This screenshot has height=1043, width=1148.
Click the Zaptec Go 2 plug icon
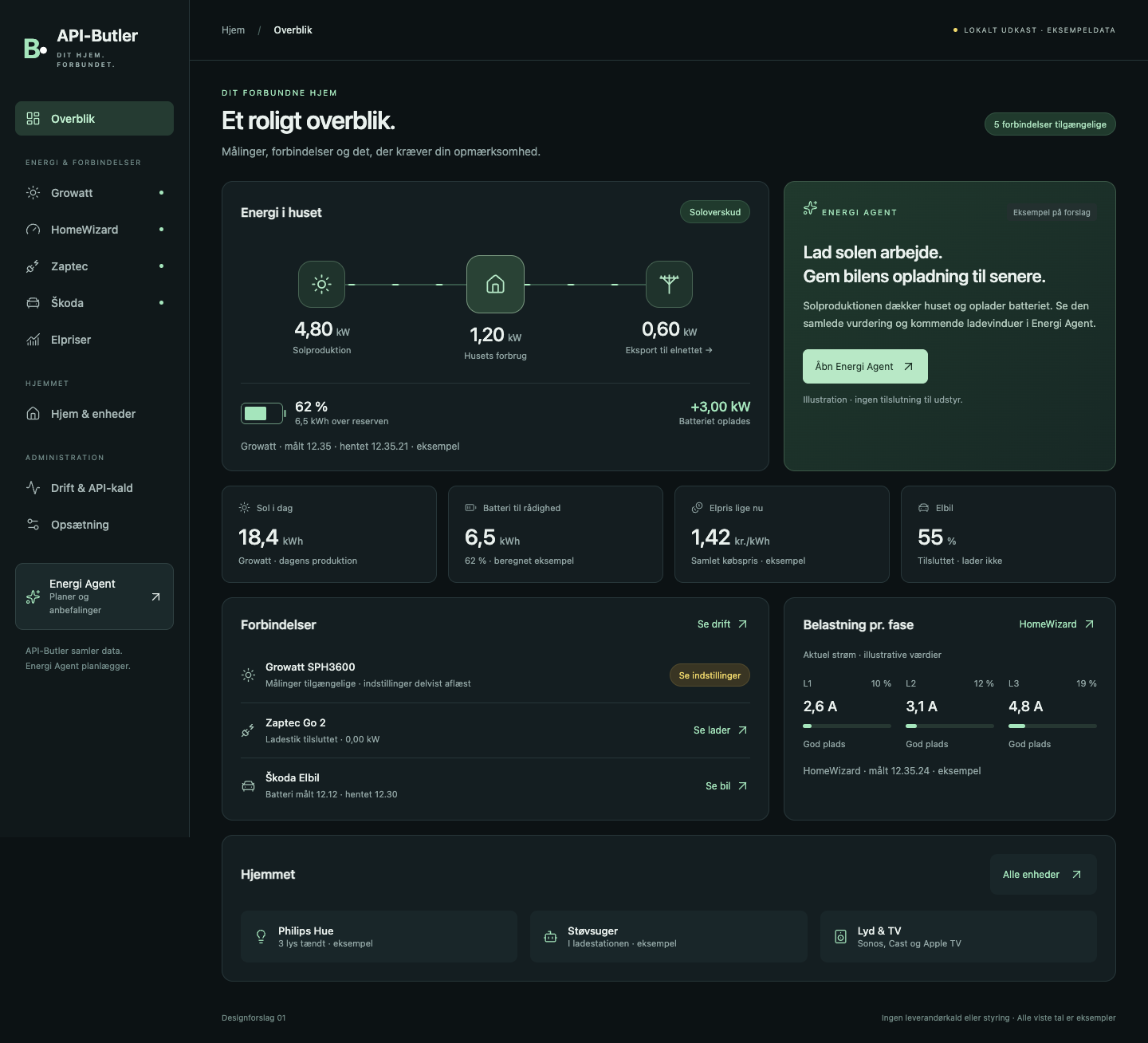(249, 730)
